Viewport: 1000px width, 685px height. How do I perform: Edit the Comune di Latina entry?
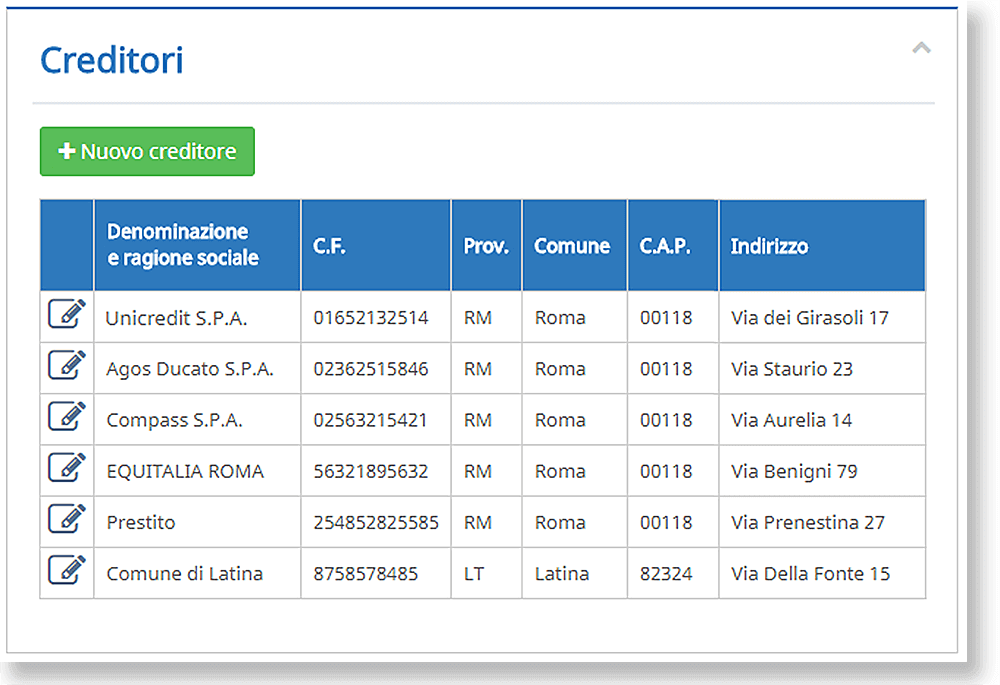tap(67, 569)
